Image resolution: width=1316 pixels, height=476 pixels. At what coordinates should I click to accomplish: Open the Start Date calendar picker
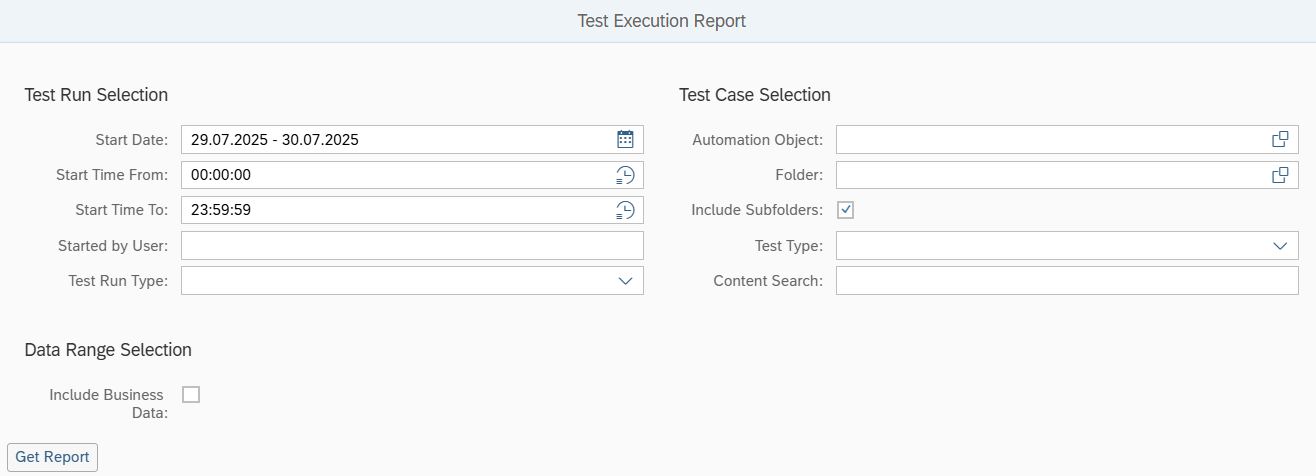(x=625, y=140)
